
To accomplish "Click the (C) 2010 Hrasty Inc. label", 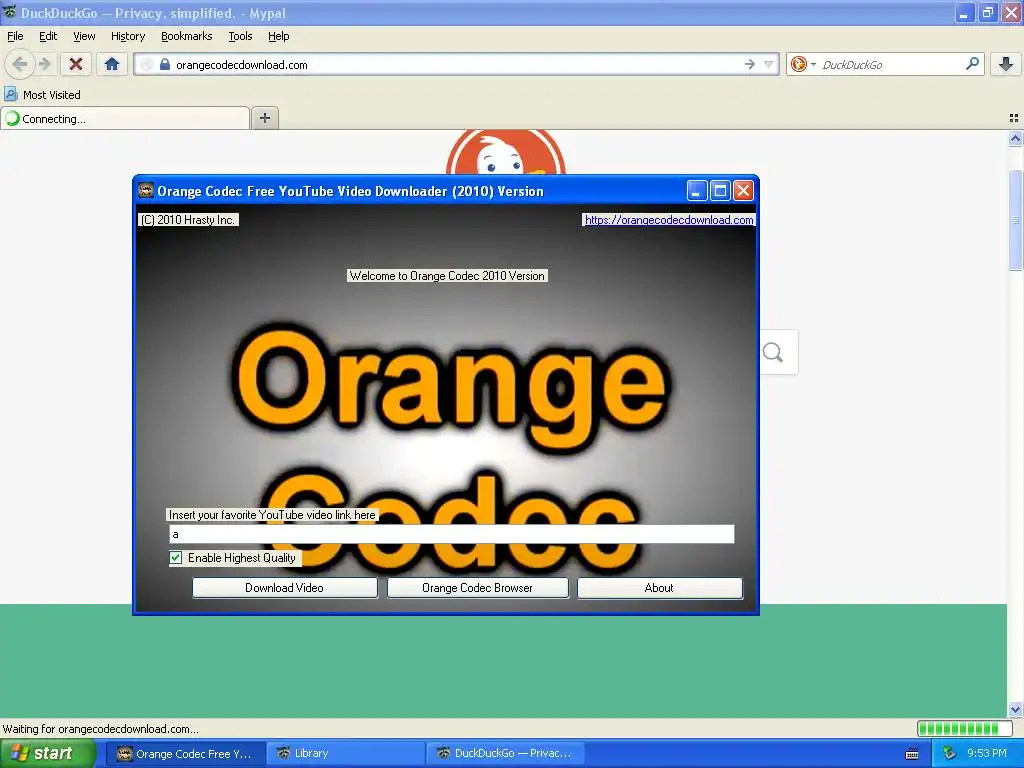I will pos(188,220).
